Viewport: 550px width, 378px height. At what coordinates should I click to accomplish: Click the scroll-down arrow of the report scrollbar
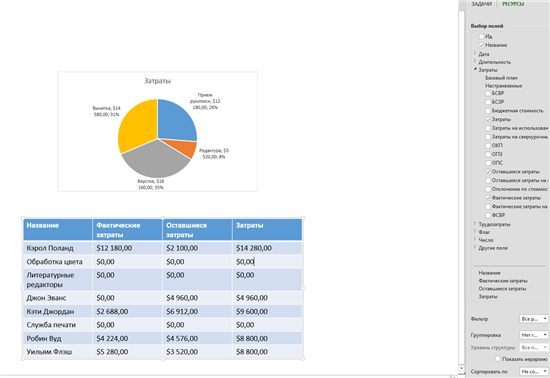click(462, 369)
